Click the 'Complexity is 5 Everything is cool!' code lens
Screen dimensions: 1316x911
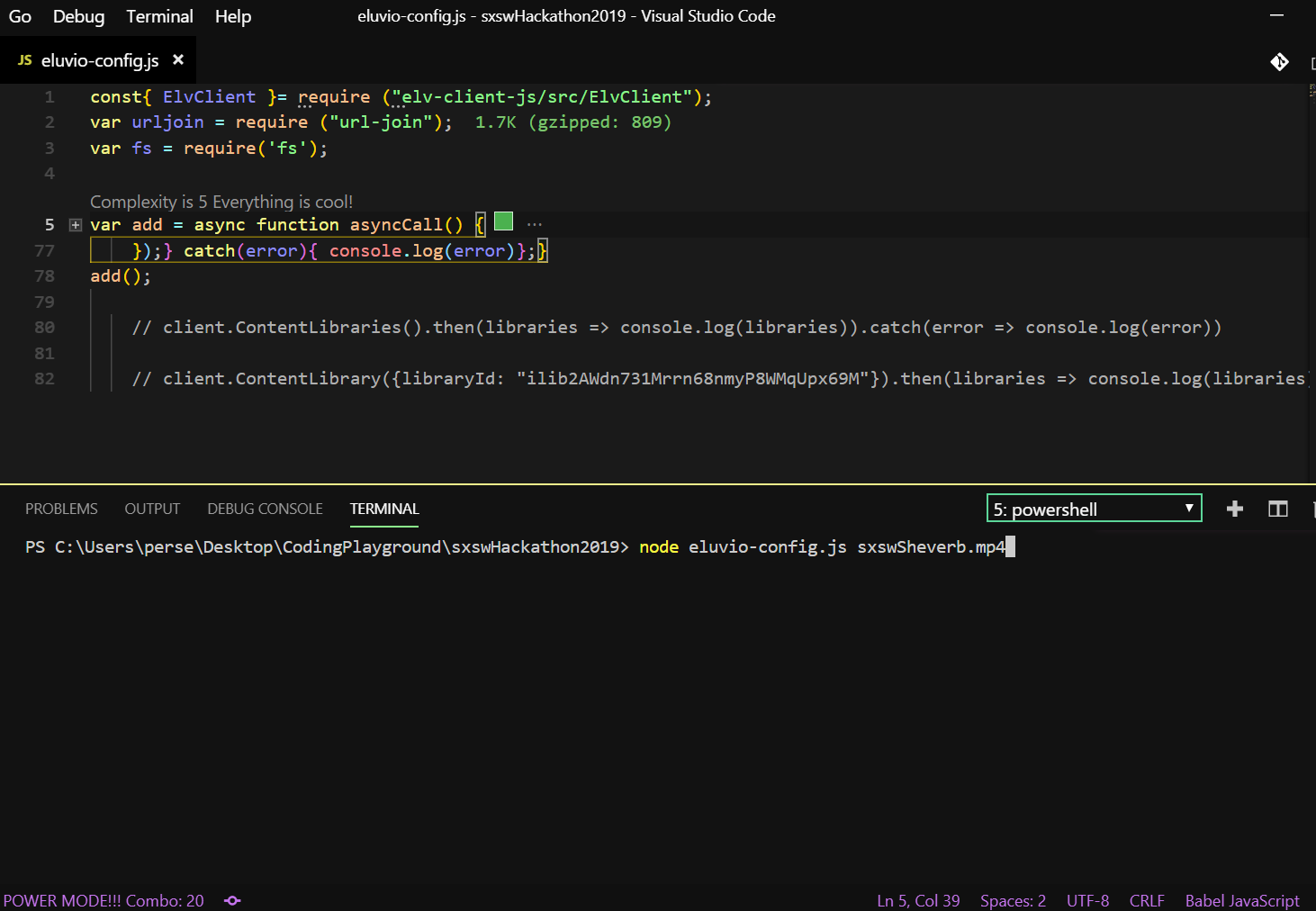221,202
